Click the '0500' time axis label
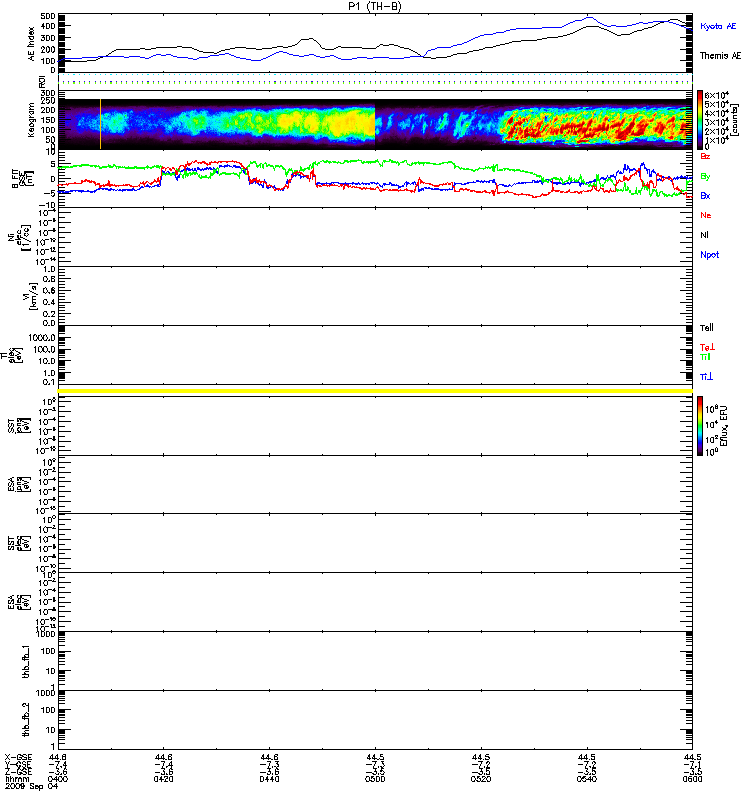 tap(375, 779)
